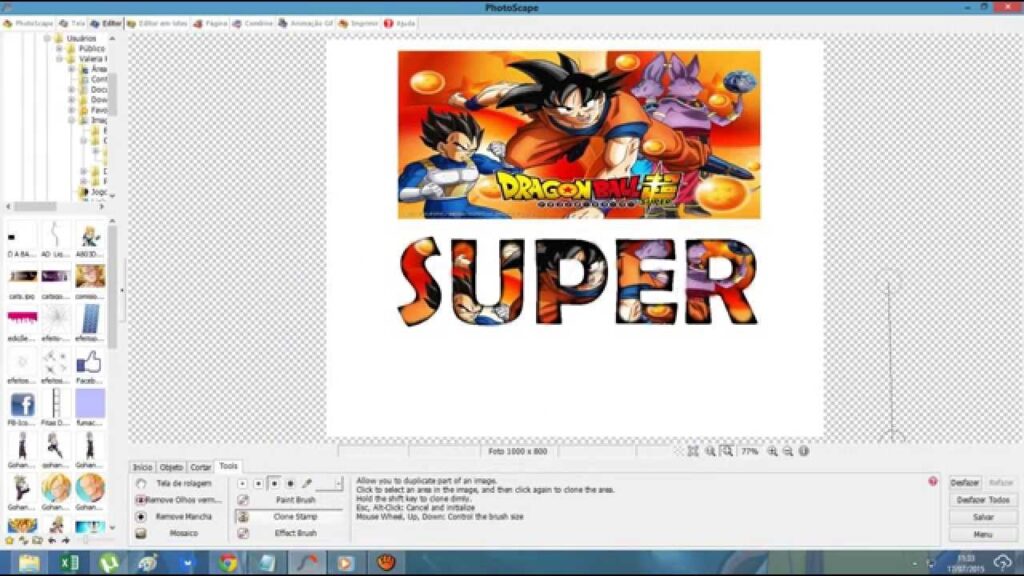
Task: Expand the Dow folder node
Action: [x=71, y=100]
